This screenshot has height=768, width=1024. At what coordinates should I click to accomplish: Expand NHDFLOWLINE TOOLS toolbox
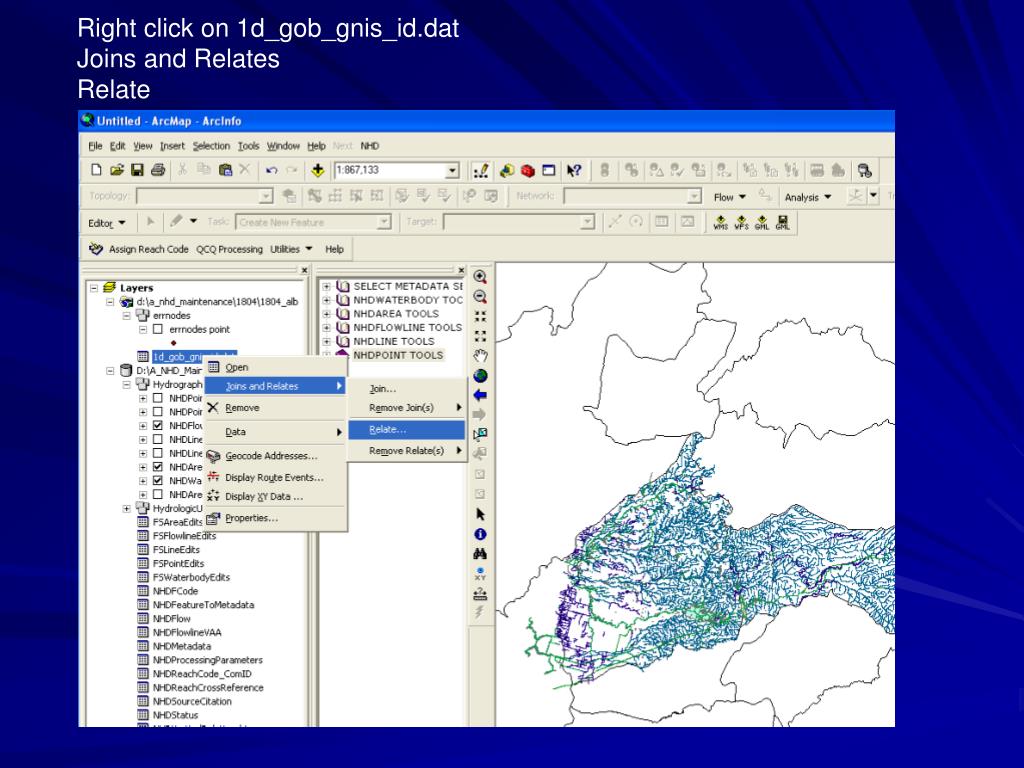point(326,328)
